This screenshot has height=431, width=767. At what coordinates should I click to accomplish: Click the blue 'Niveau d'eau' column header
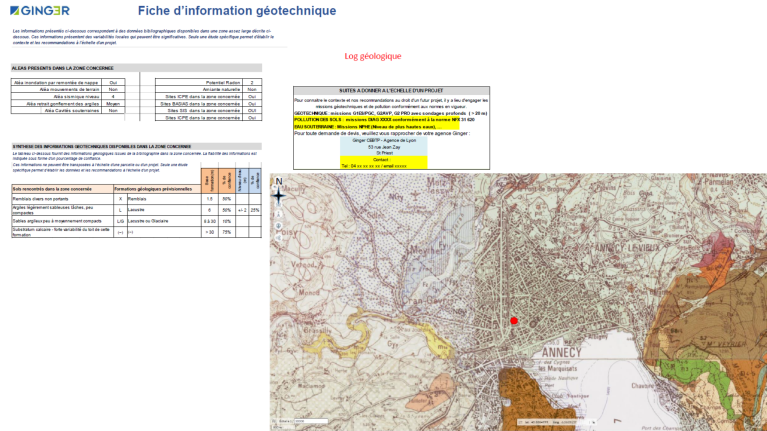pos(241,180)
